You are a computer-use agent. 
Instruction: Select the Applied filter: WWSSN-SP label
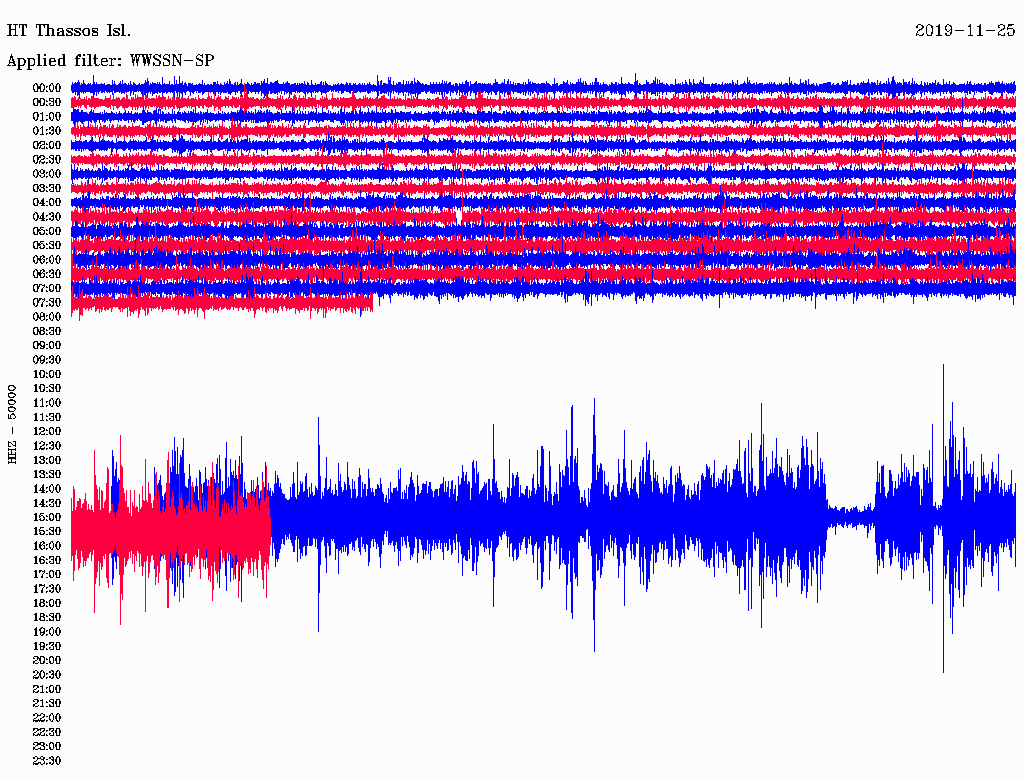click(110, 61)
